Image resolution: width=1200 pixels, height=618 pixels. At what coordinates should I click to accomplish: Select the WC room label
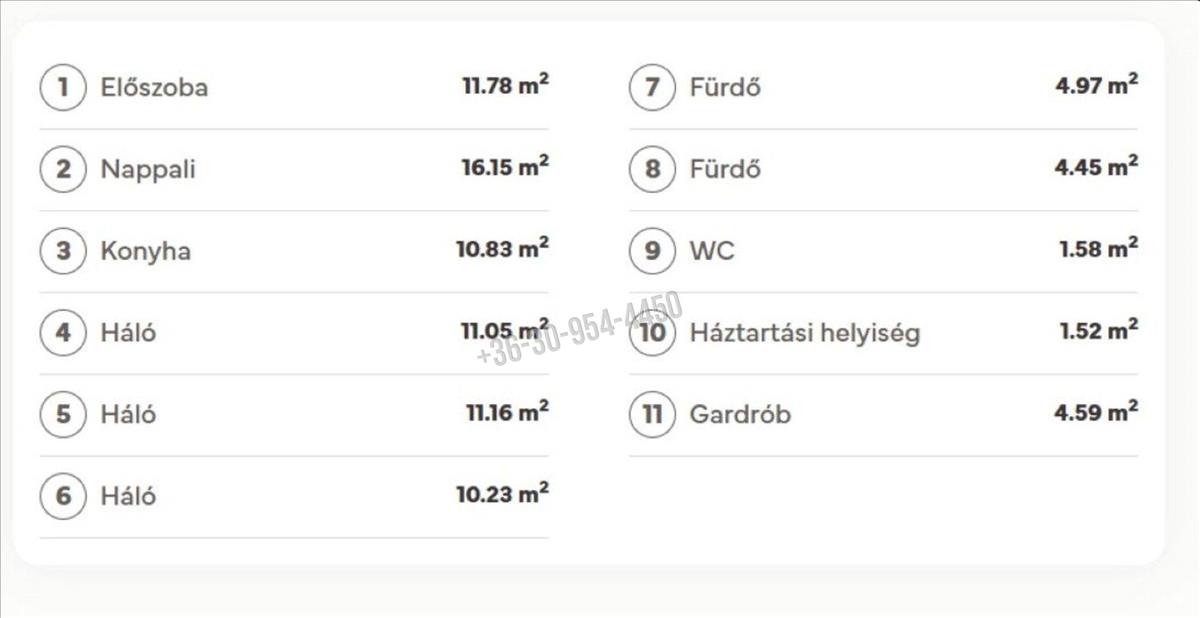(x=712, y=251)
